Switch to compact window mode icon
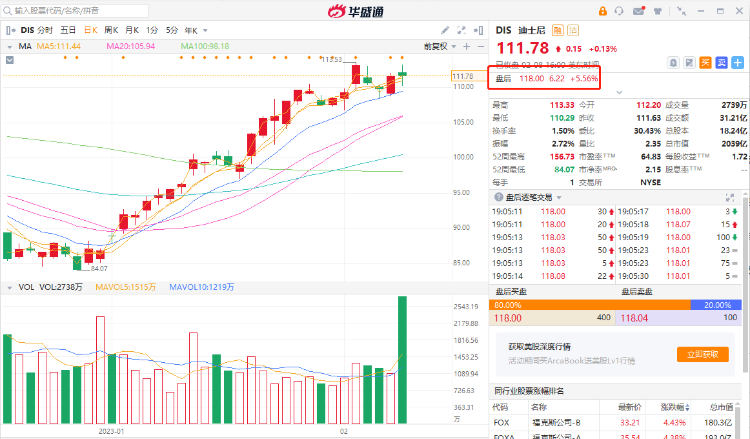The image size is (750, 439). coord(682,11)
